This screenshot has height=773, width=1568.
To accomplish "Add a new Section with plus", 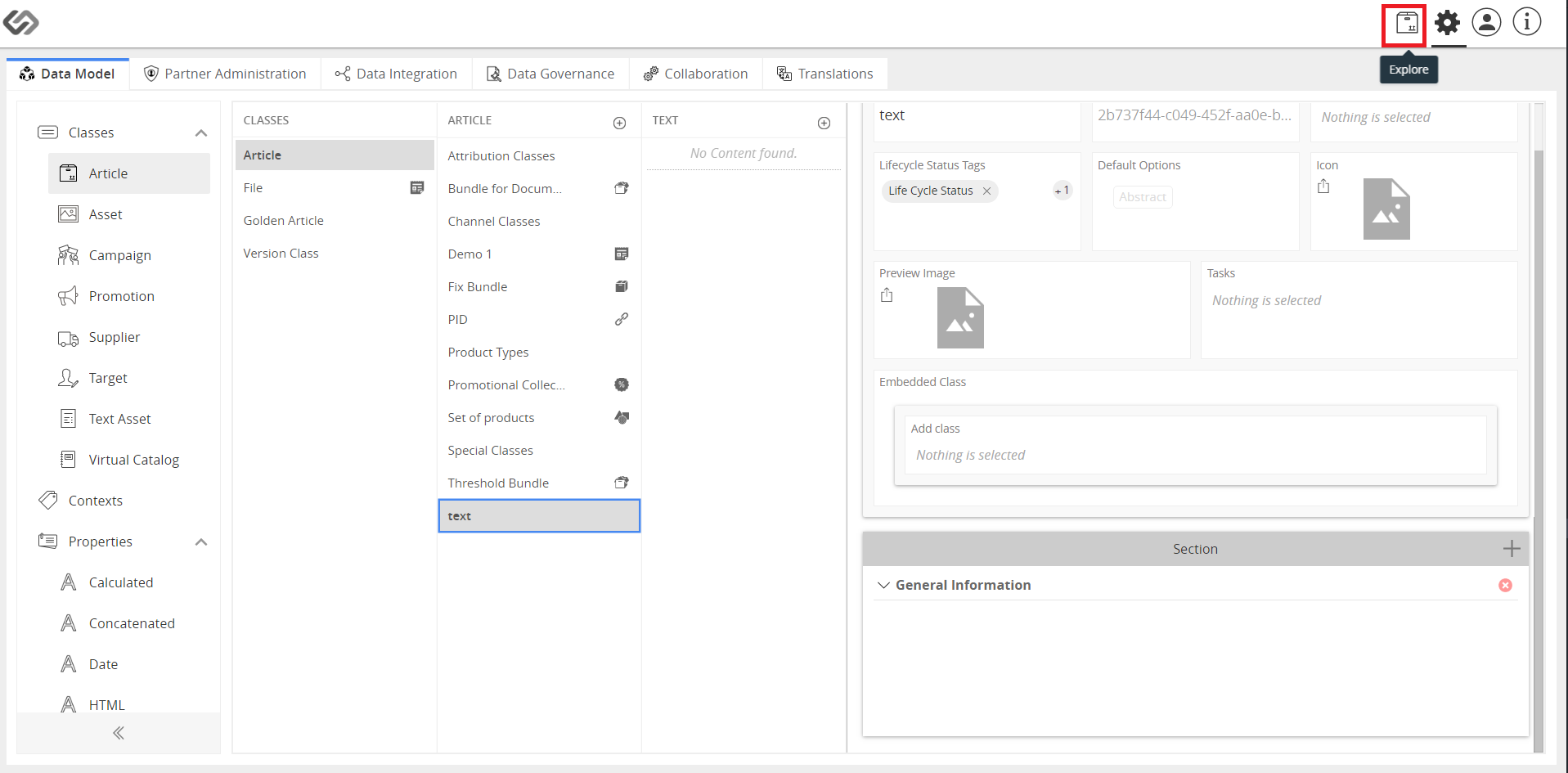I will coord(1512,549).
